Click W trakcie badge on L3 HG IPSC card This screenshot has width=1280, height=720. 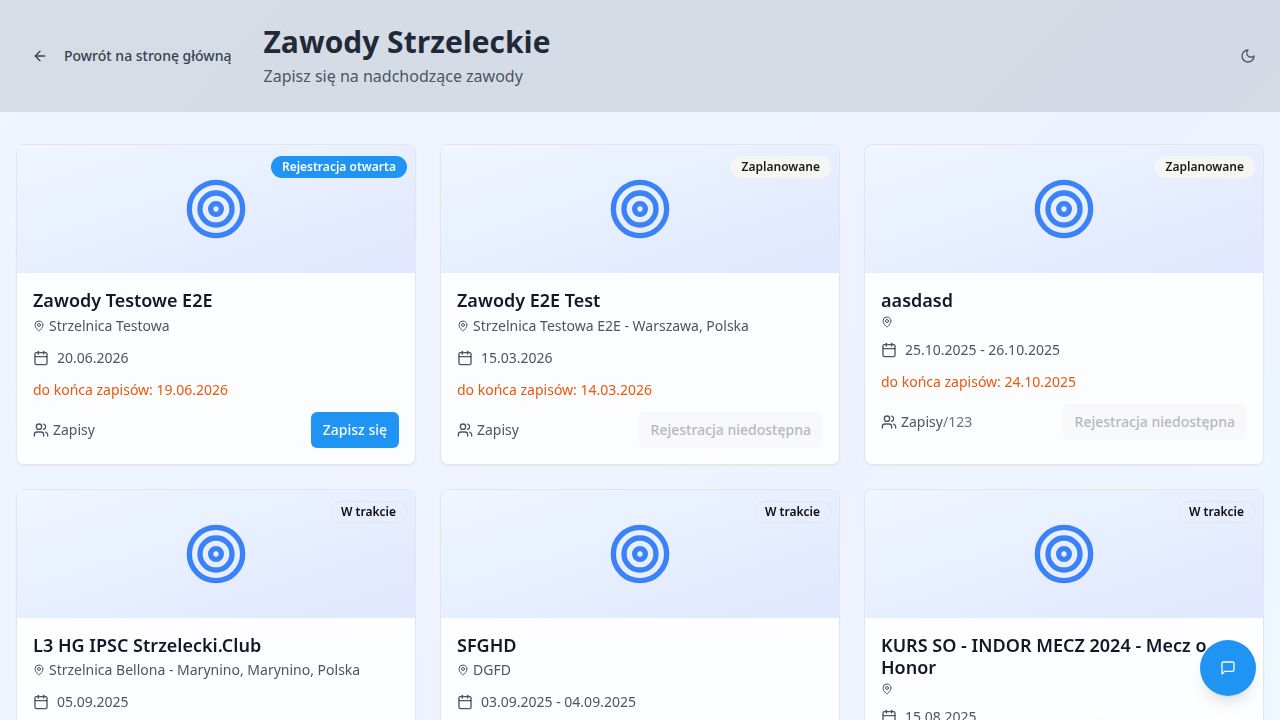pyautogui.click(x=368, y=512)
